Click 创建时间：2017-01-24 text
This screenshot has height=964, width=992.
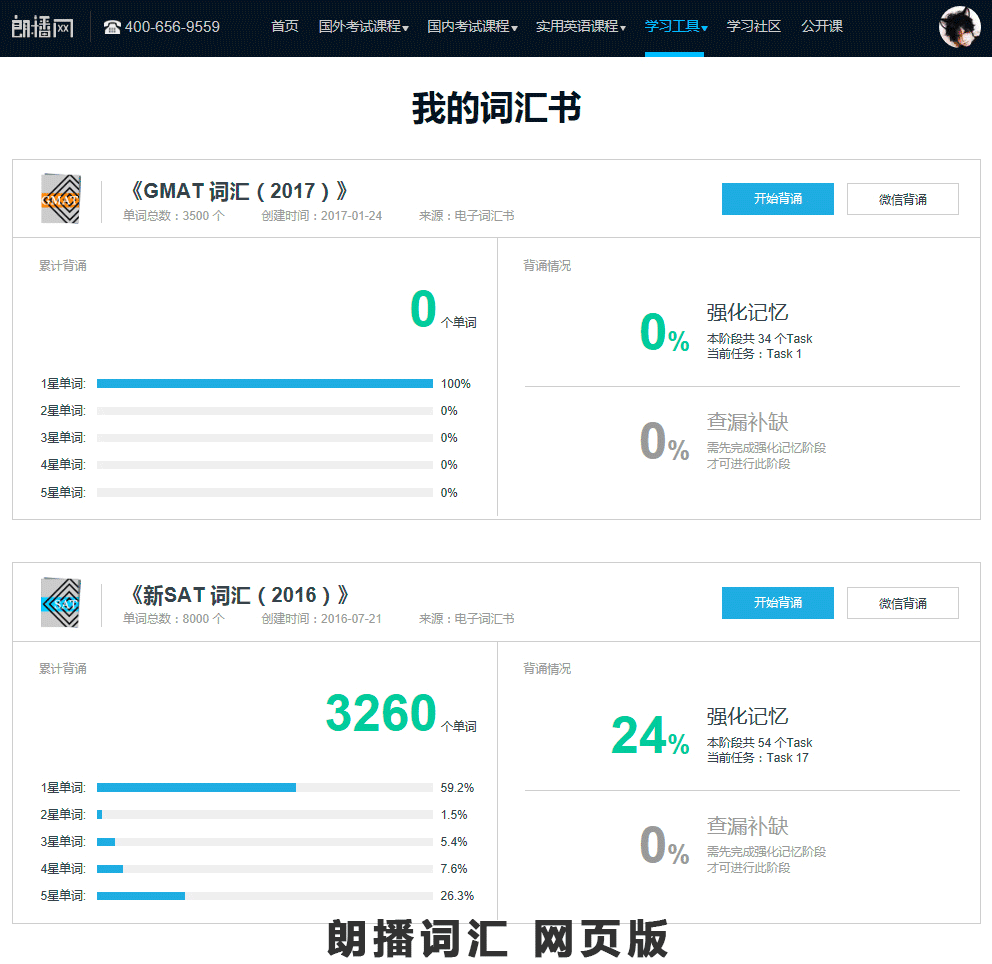point(322,216)
